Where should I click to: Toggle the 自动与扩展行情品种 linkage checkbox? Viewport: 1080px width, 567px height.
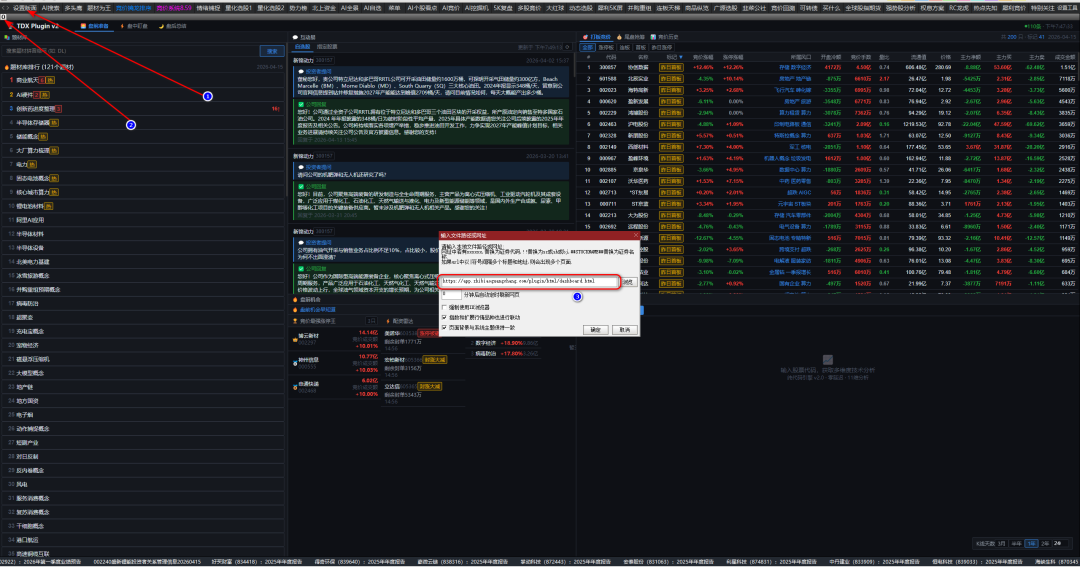tap(445, 317)
